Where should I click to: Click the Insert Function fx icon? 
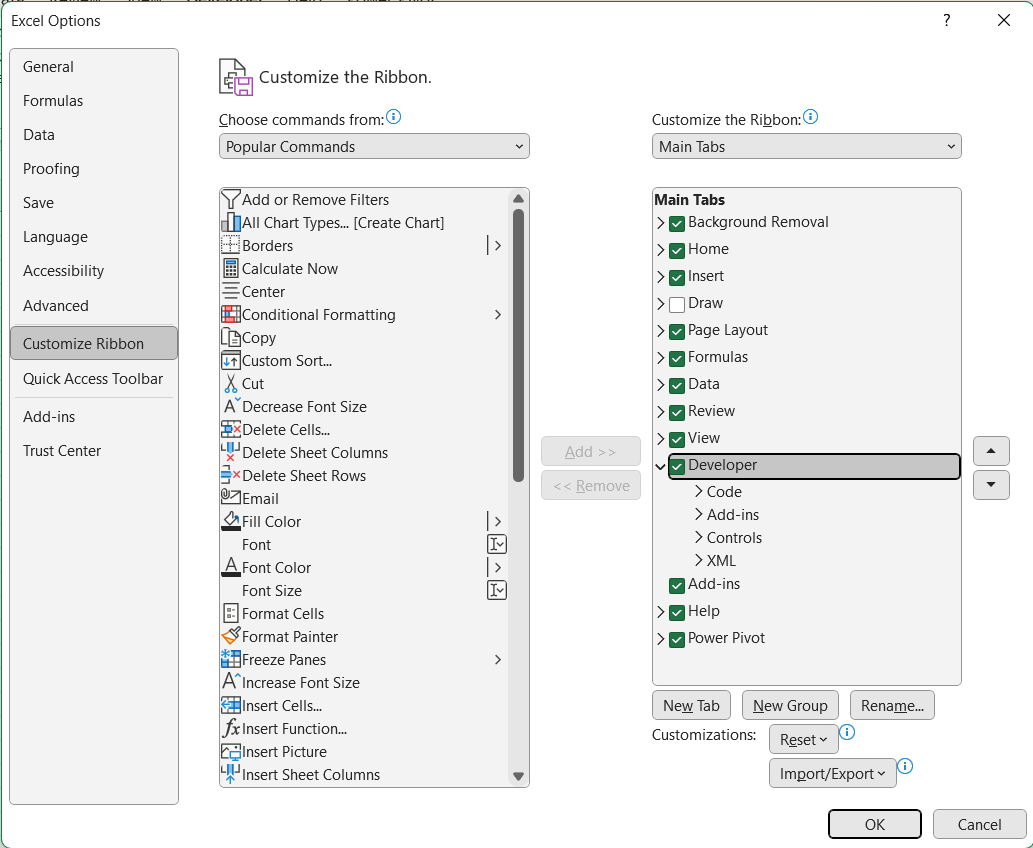pyautogui.click(x=231, y=729)
